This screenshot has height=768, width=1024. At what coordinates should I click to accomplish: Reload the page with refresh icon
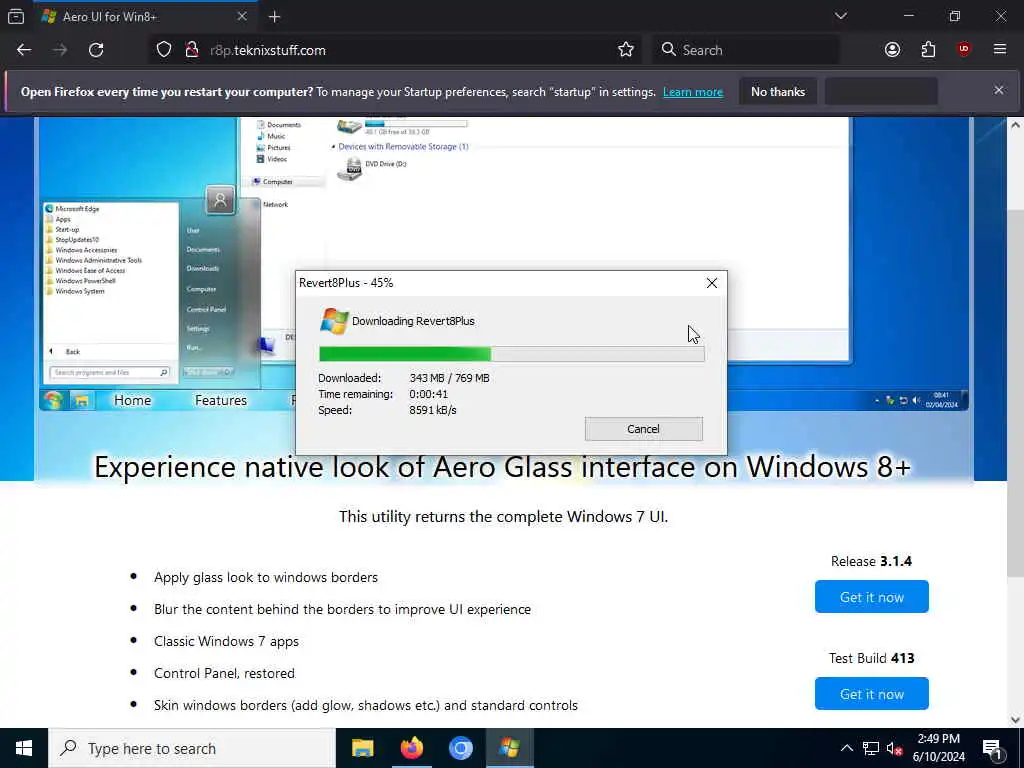click(96, 50)
